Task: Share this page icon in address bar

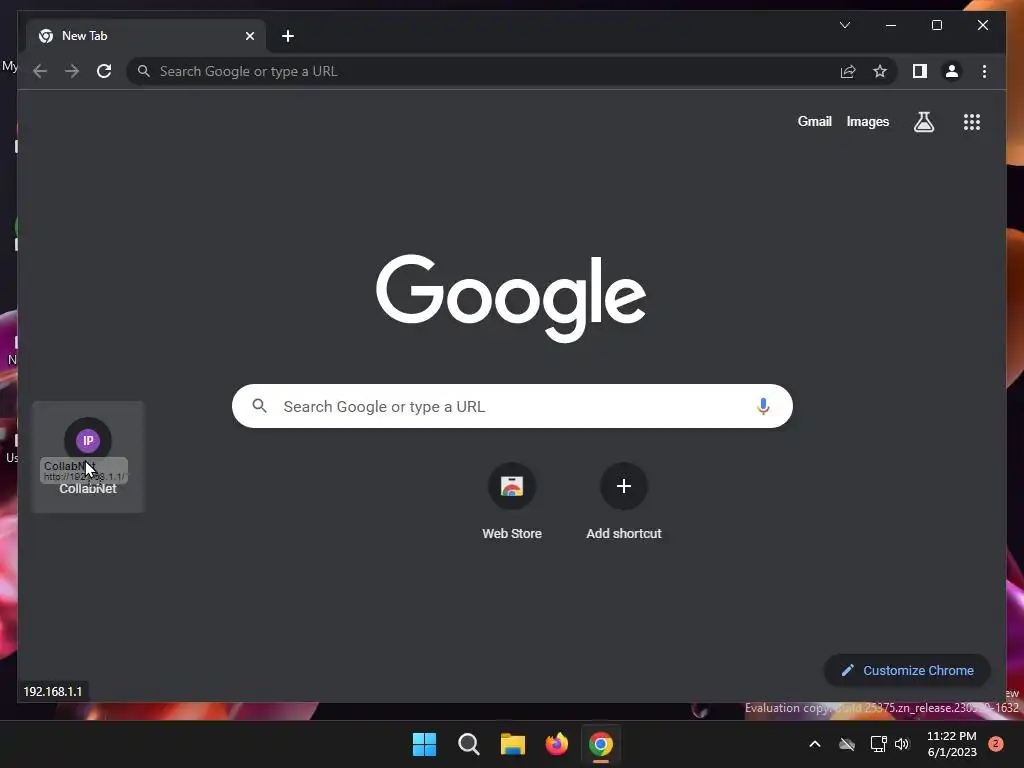Action: 848,71
